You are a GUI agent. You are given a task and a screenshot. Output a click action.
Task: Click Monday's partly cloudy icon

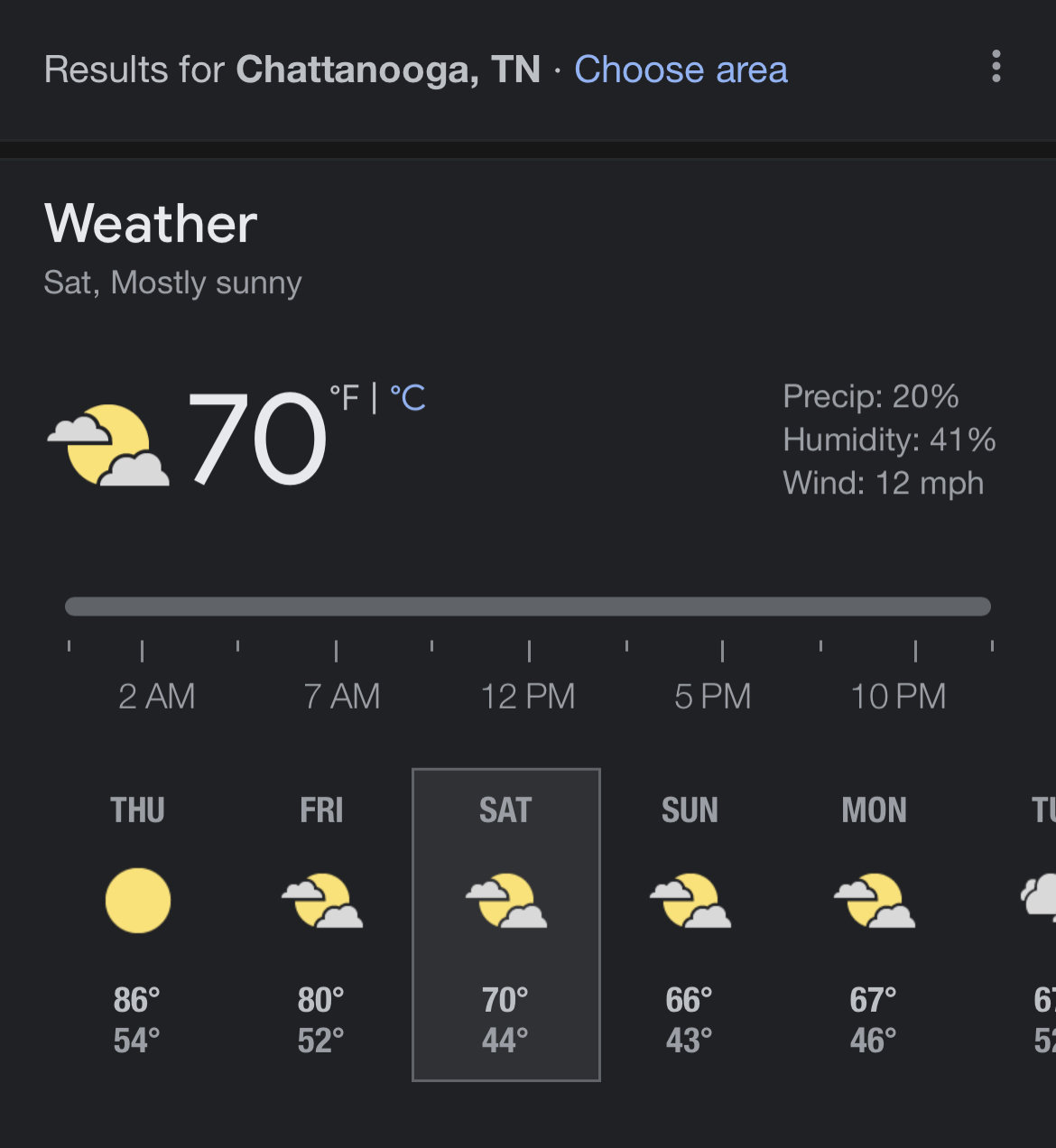874,901
